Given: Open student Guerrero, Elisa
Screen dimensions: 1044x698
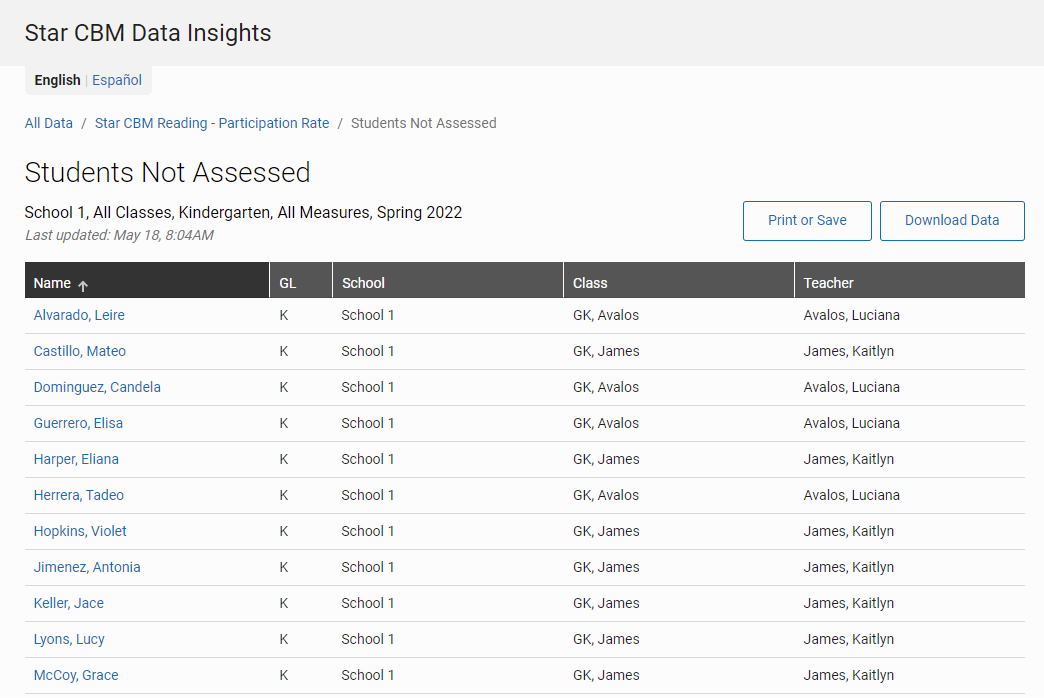Looking at the screenshot, I should click(x=79, y=423).
